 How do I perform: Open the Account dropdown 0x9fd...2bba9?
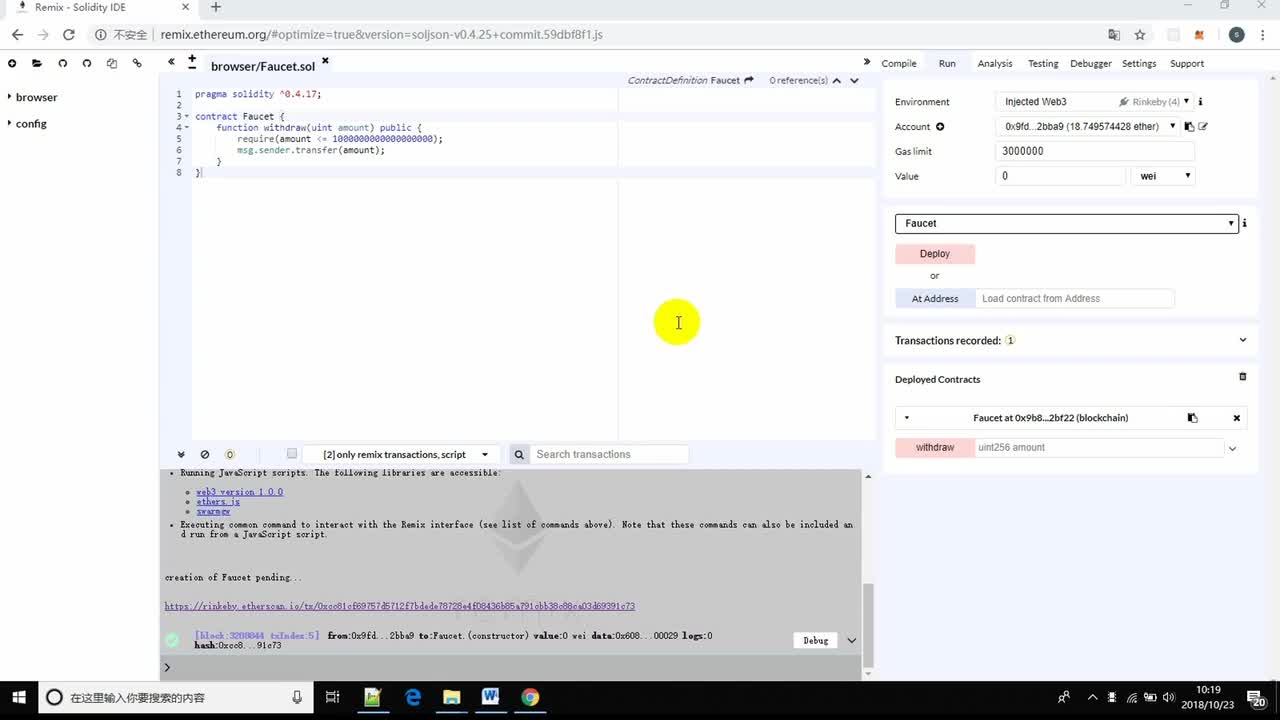pyautogui.click(x=1089, y=127)
